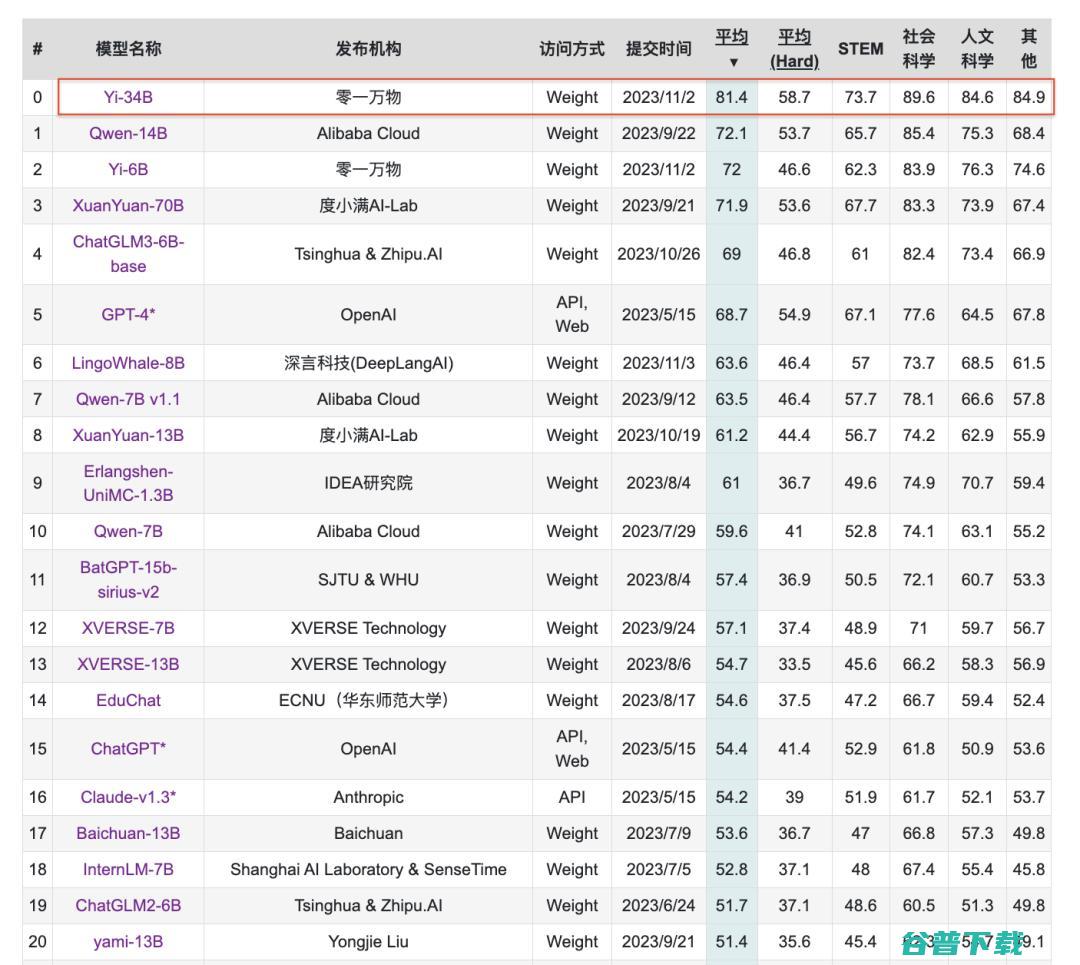
Task: Select the date 2023/10/19
Action: coord(658,435)
